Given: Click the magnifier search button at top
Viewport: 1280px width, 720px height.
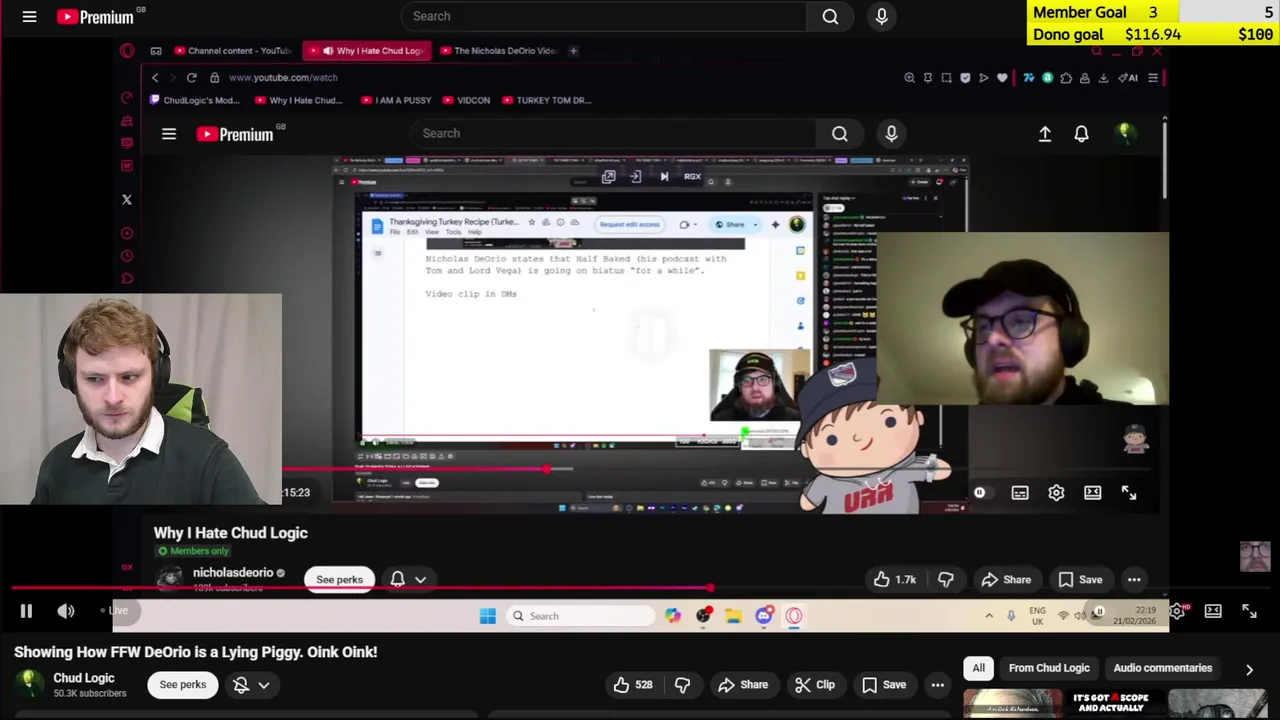Looking at the screenshot, I should coord(830,16).
